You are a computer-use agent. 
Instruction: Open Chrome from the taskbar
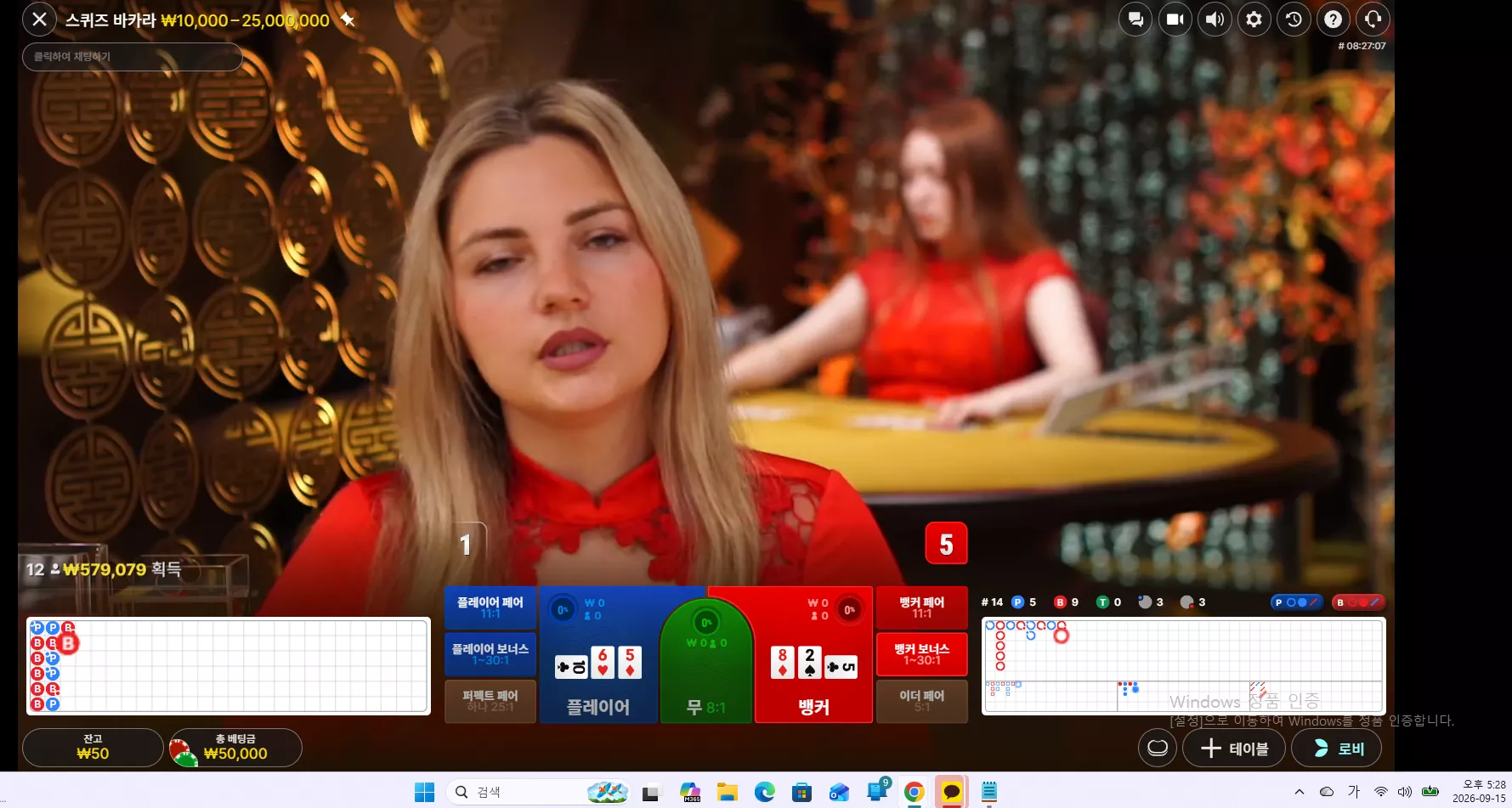914,792
